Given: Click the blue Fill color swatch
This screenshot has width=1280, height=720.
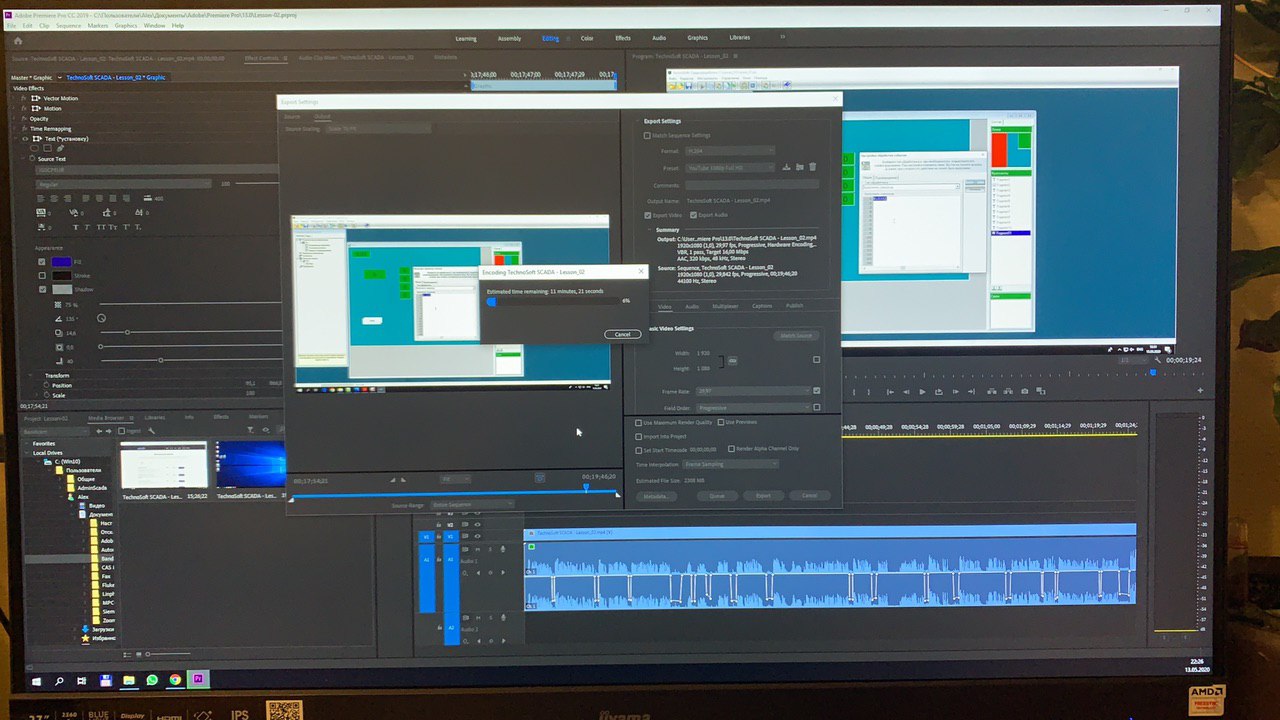Looking at the screenshot, I should point(61,262).
